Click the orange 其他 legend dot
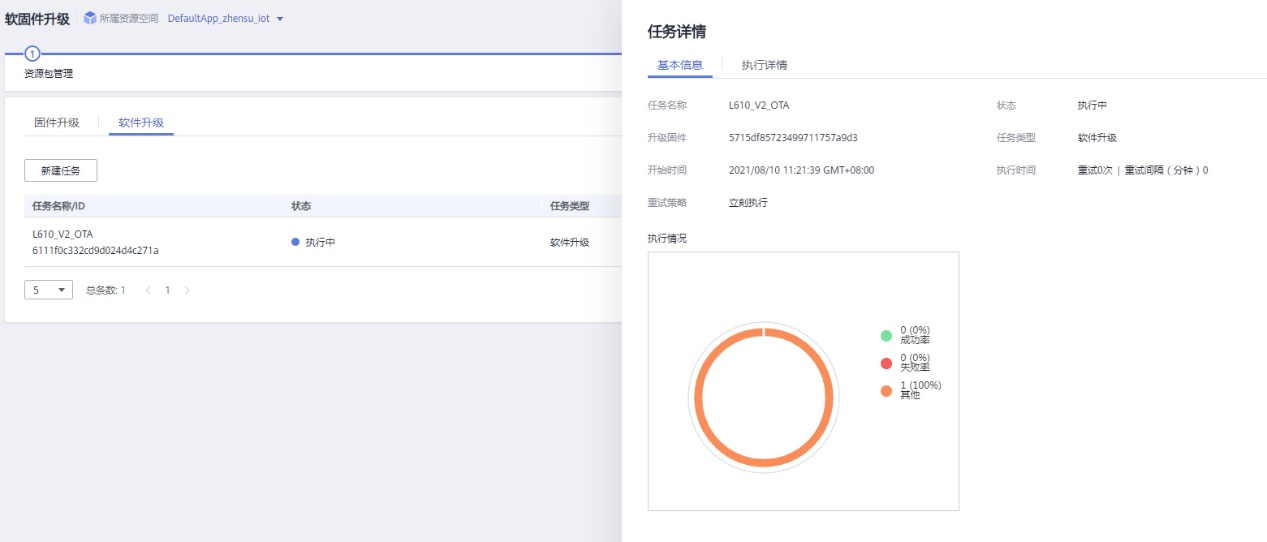The width and height of the screenshot is (1267, 542). pos(886,391)
